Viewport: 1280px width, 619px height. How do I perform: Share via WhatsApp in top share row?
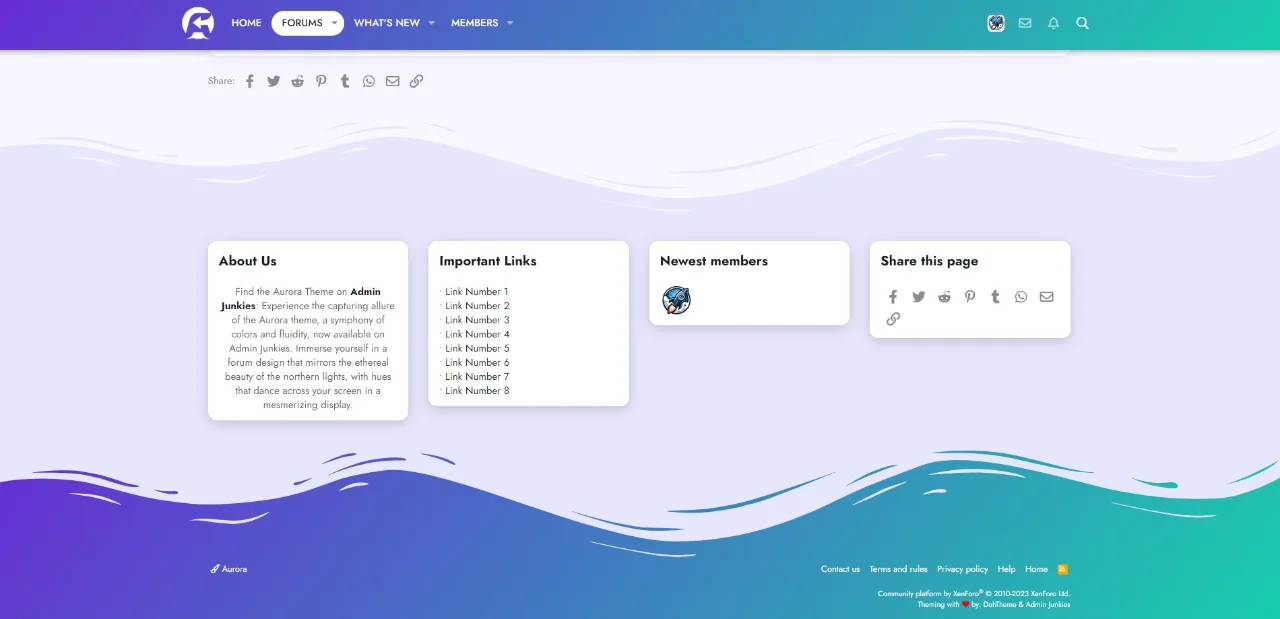[369, 81]
